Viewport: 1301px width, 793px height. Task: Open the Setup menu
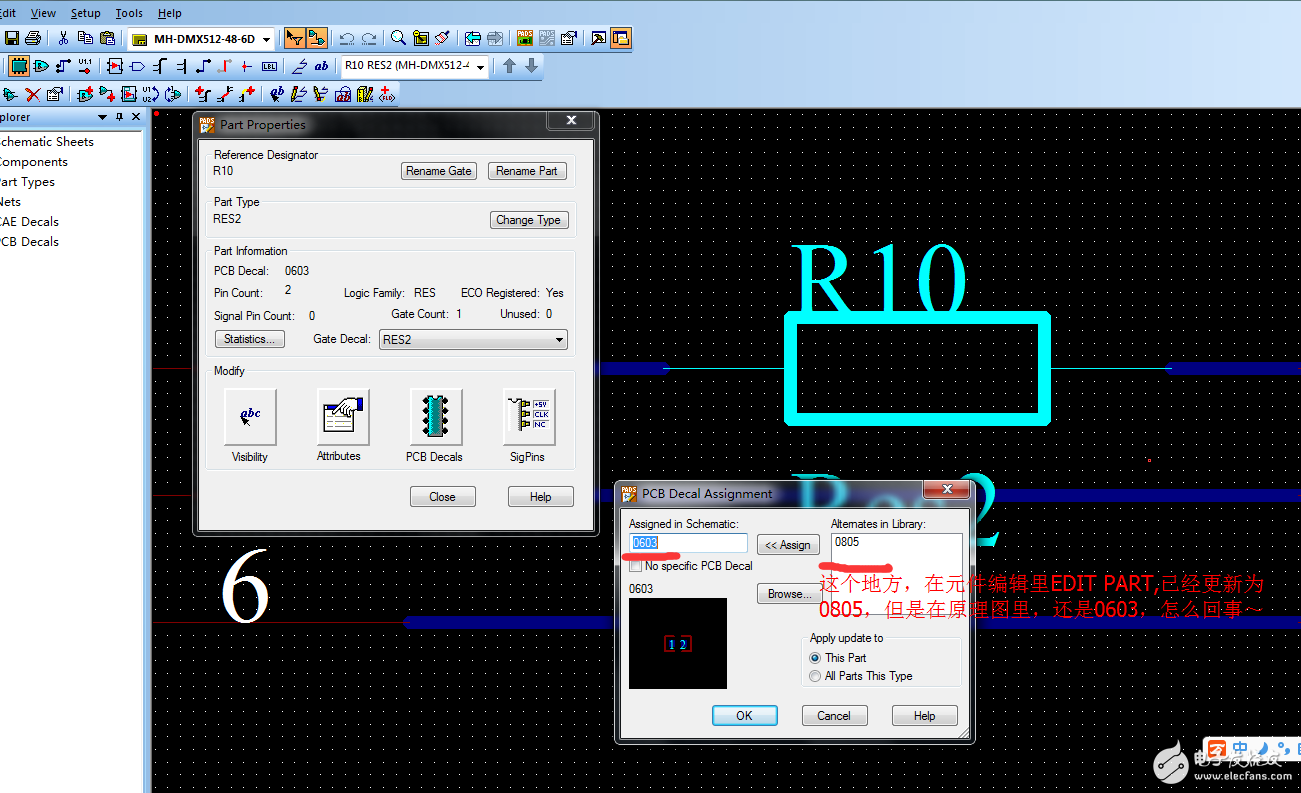85,13
